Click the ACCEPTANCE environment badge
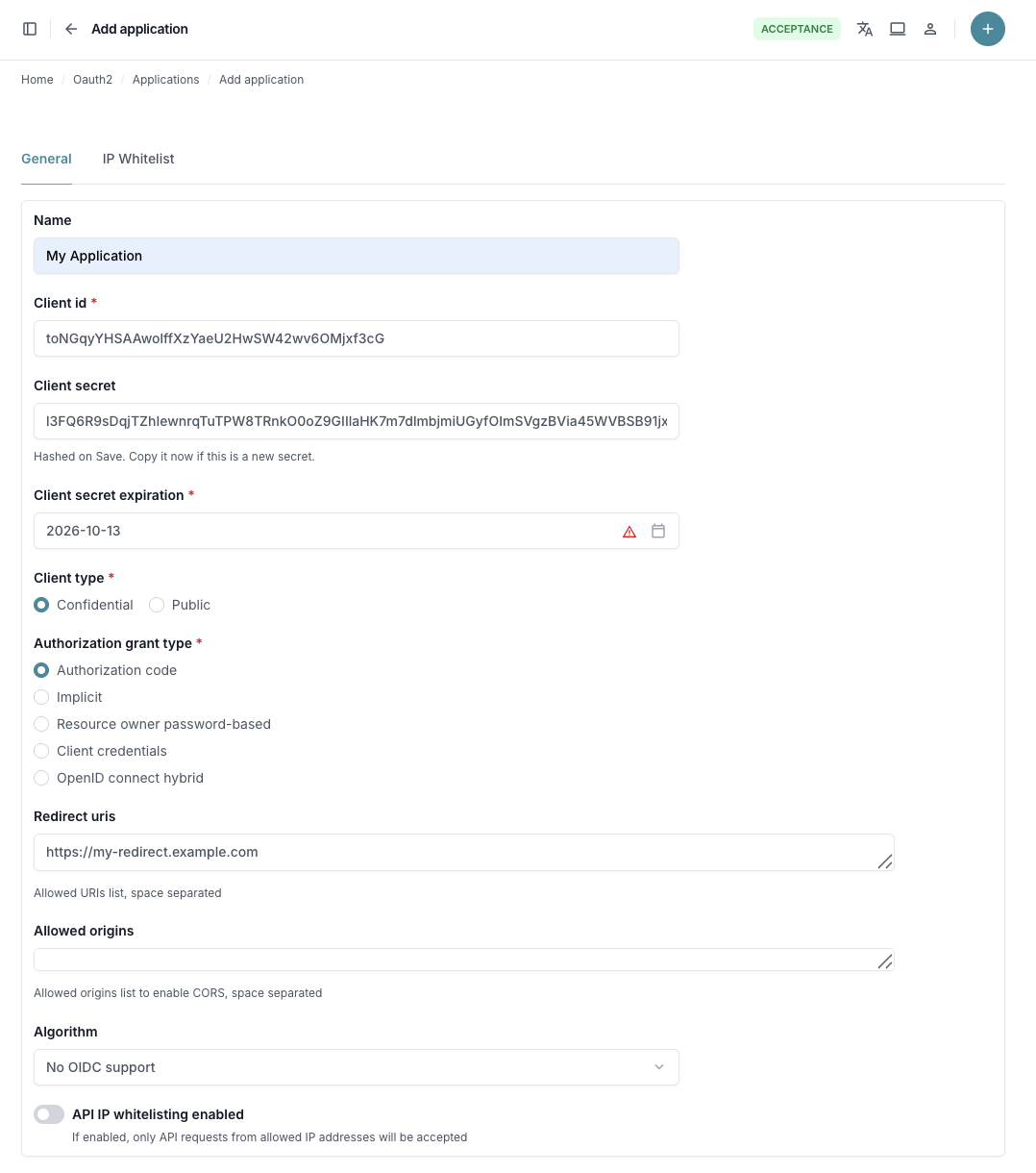 click(x=797, y=29)
